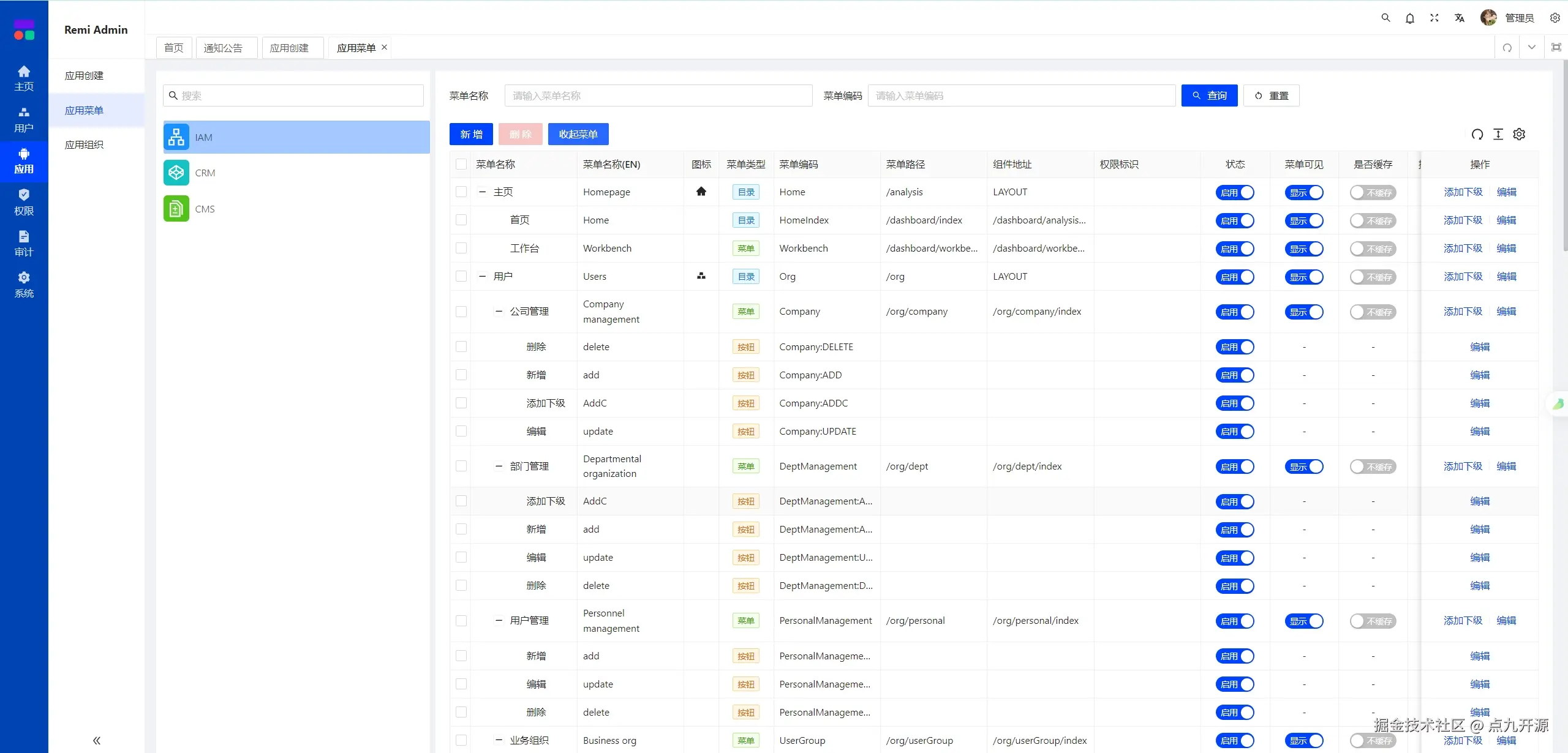Focus the 菜单名称 input field
This screenshot has height=753, width=1568.
[658, 96]
